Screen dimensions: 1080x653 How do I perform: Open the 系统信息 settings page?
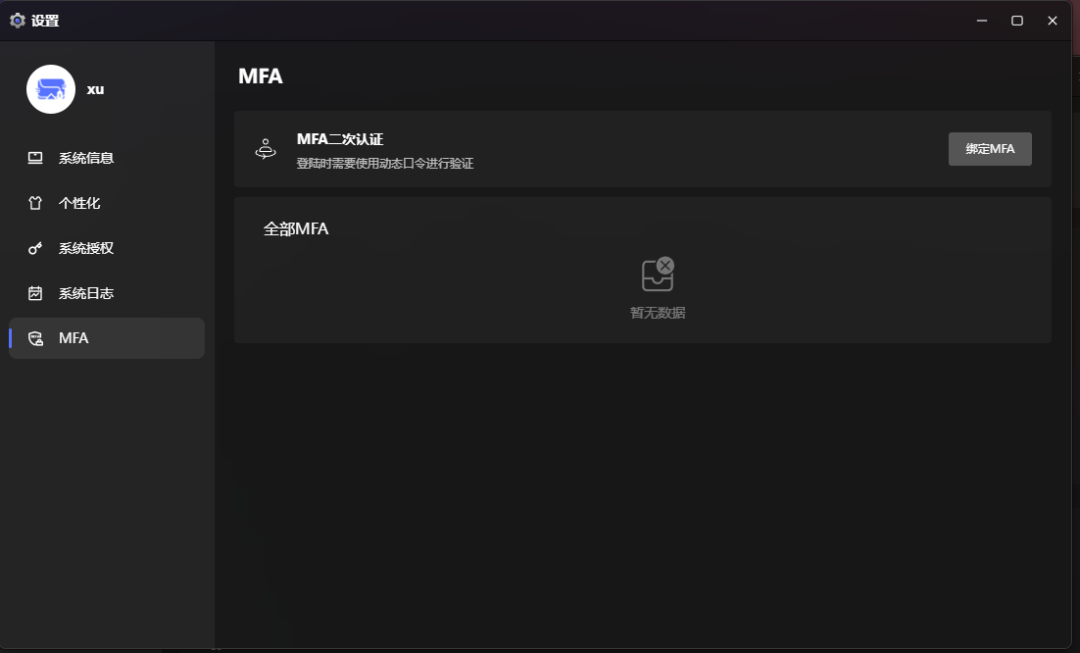[x=86, y=158]
